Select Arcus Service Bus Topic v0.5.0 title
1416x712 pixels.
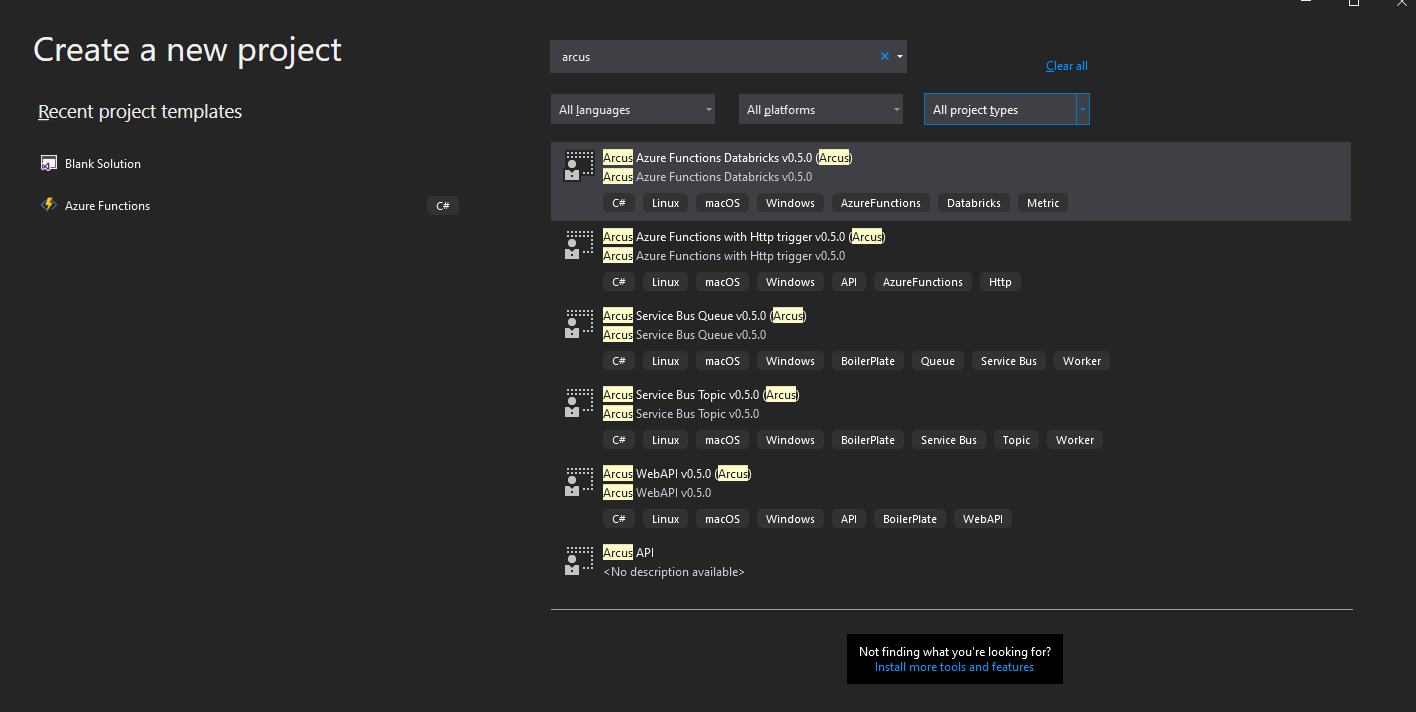point(701,395)
